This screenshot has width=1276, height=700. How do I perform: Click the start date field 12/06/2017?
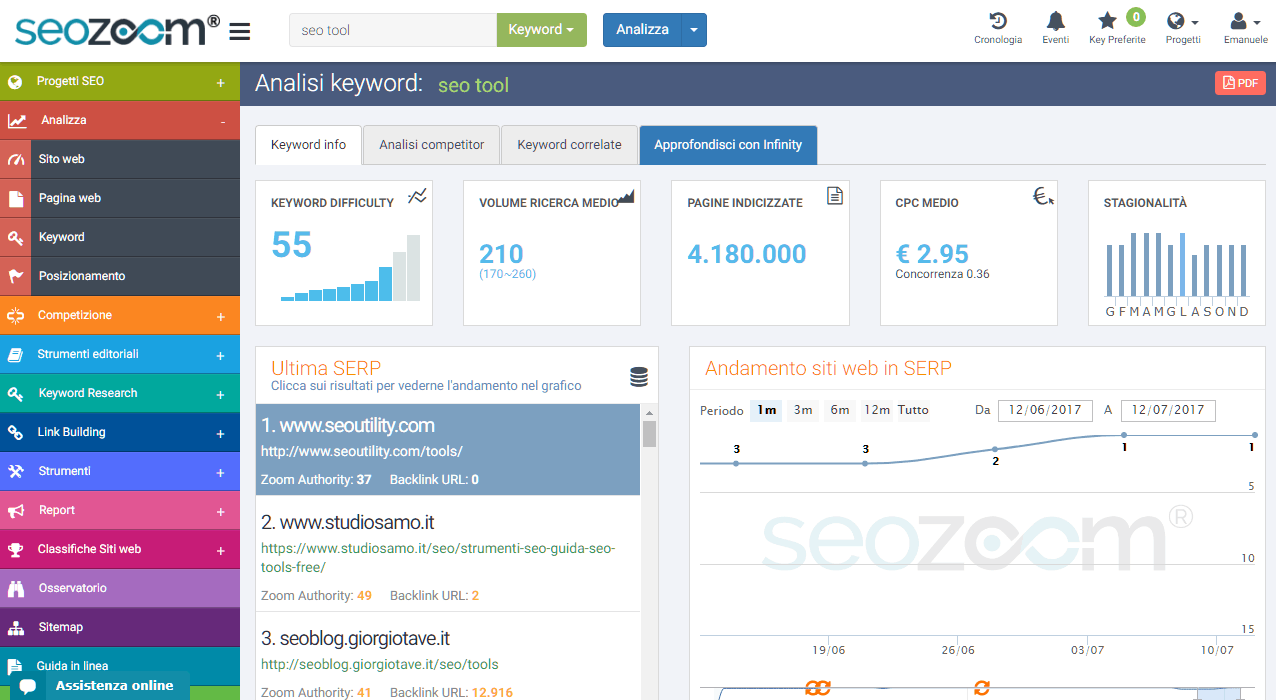point(1045,410)
